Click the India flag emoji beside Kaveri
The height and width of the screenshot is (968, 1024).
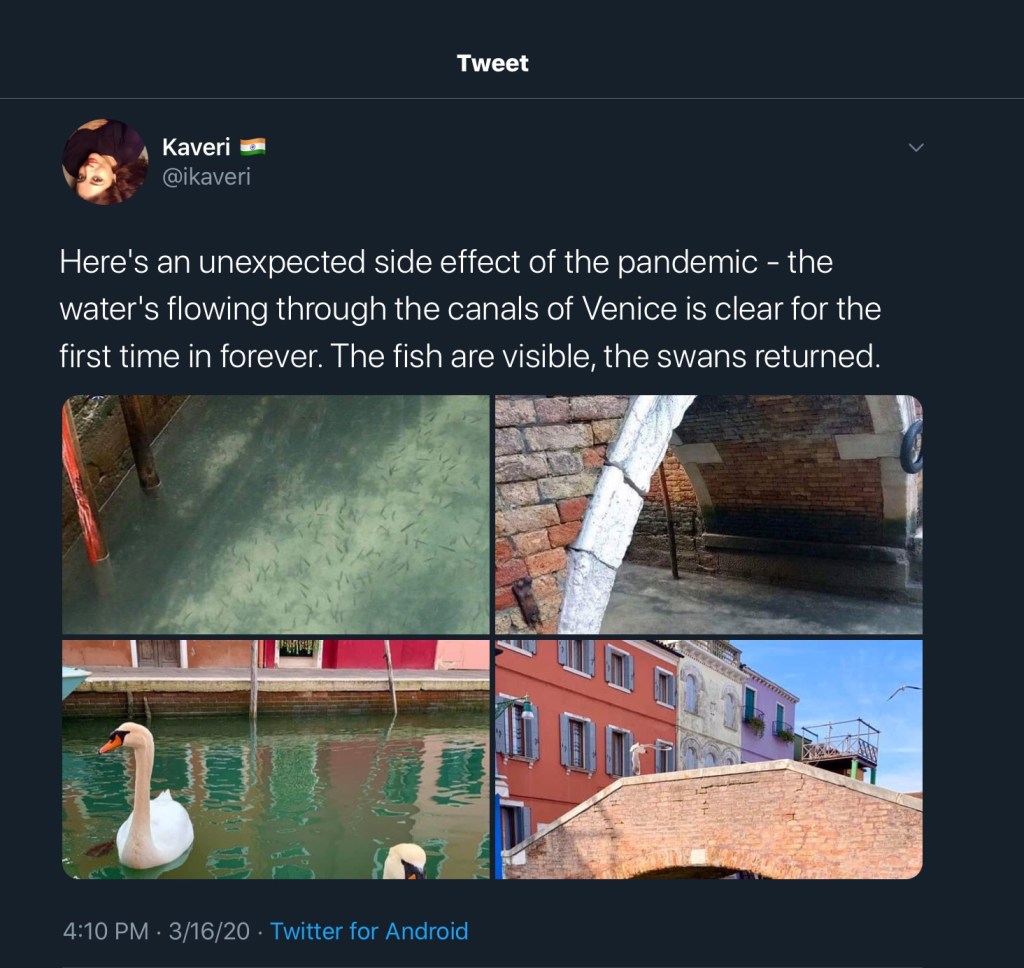point(253,147)
